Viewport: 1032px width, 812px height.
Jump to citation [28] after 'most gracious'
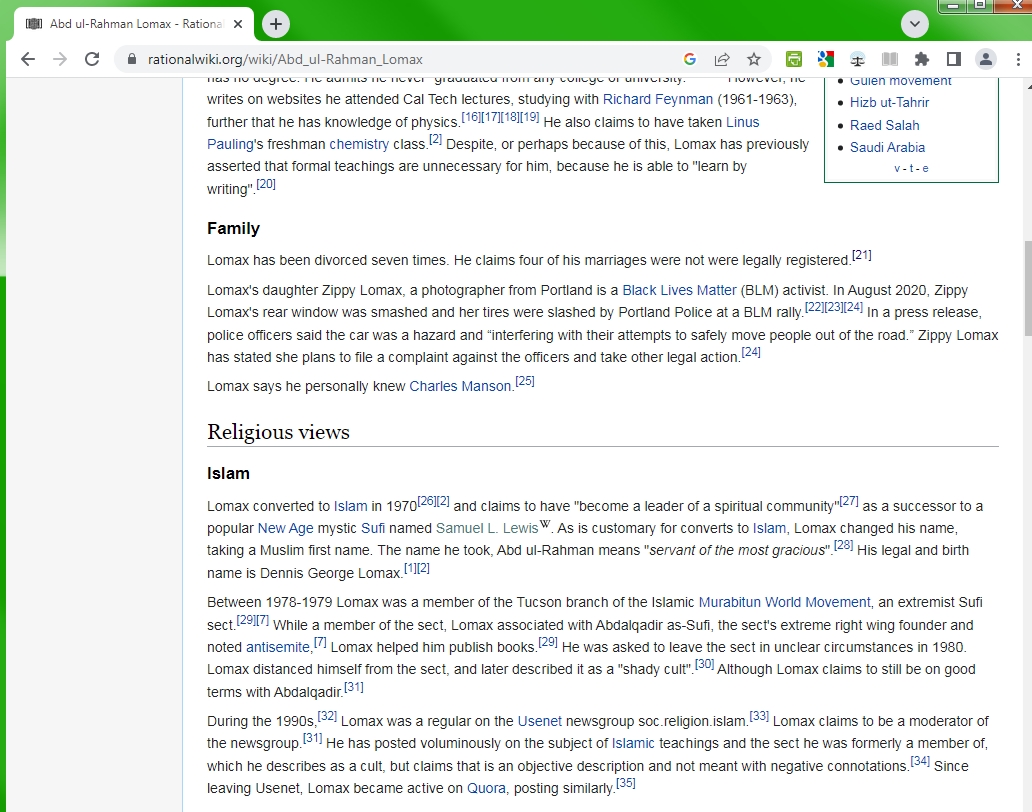click(x=843, y=545)
